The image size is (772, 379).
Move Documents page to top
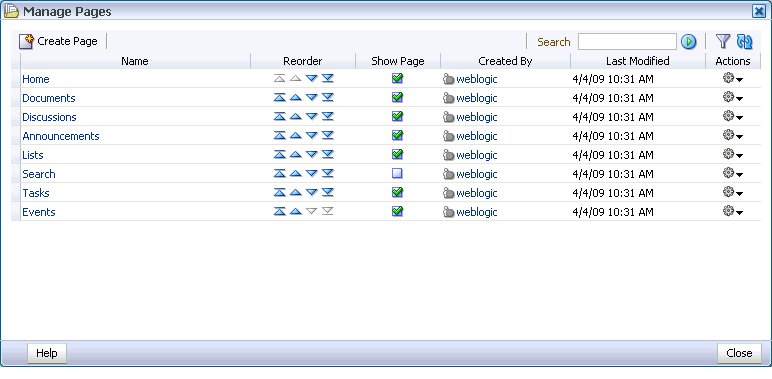coord(280,97)
